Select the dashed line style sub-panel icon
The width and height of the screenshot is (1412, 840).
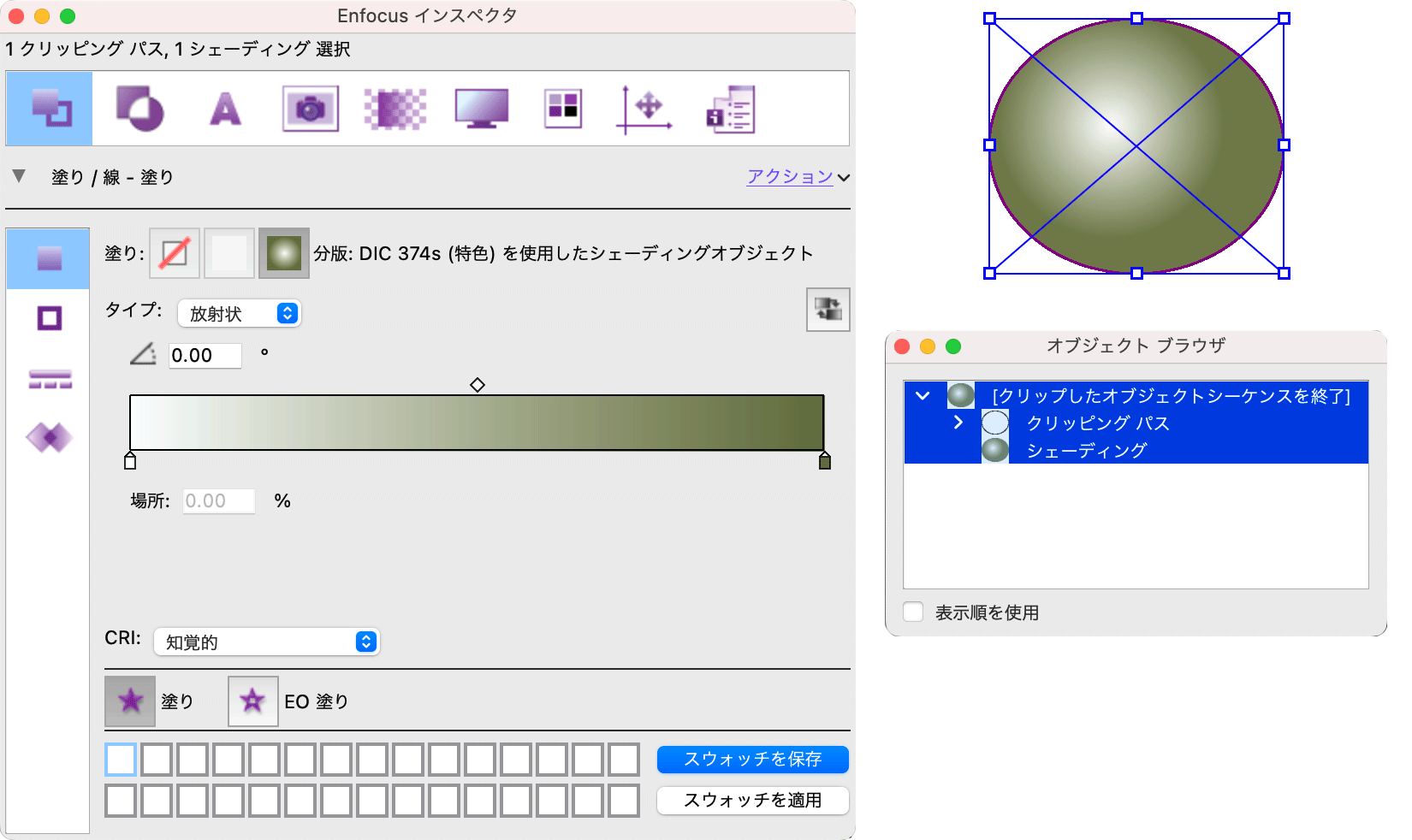tap(50, 379)
